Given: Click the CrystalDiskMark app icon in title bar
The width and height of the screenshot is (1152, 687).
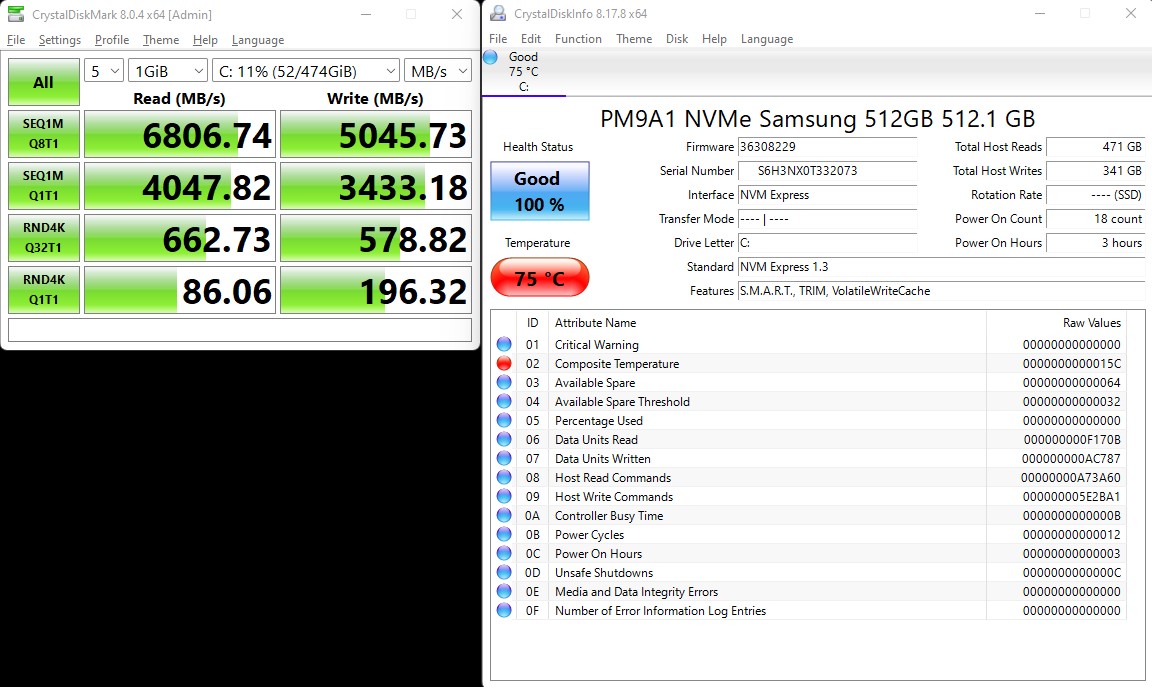Looking at the screenshot, I should (x=16, y=14).
